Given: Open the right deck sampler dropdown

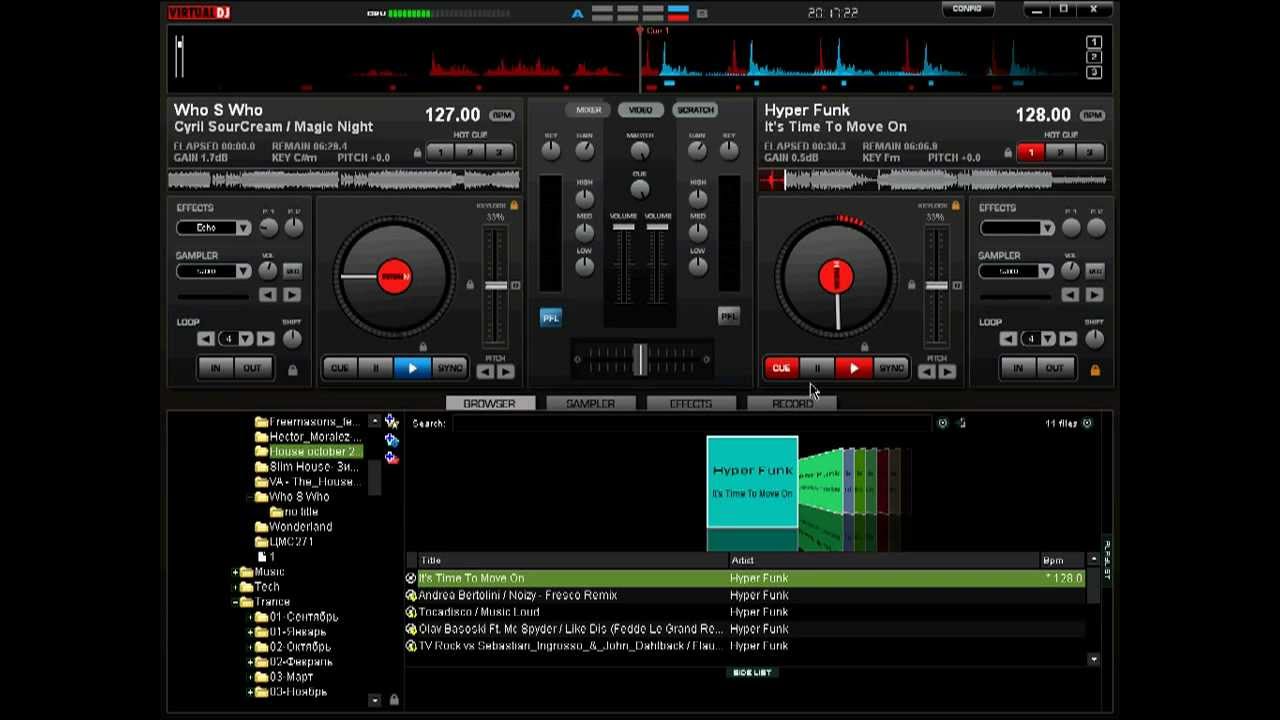Looking at the screenshot, I should (x=1046, y=272).
